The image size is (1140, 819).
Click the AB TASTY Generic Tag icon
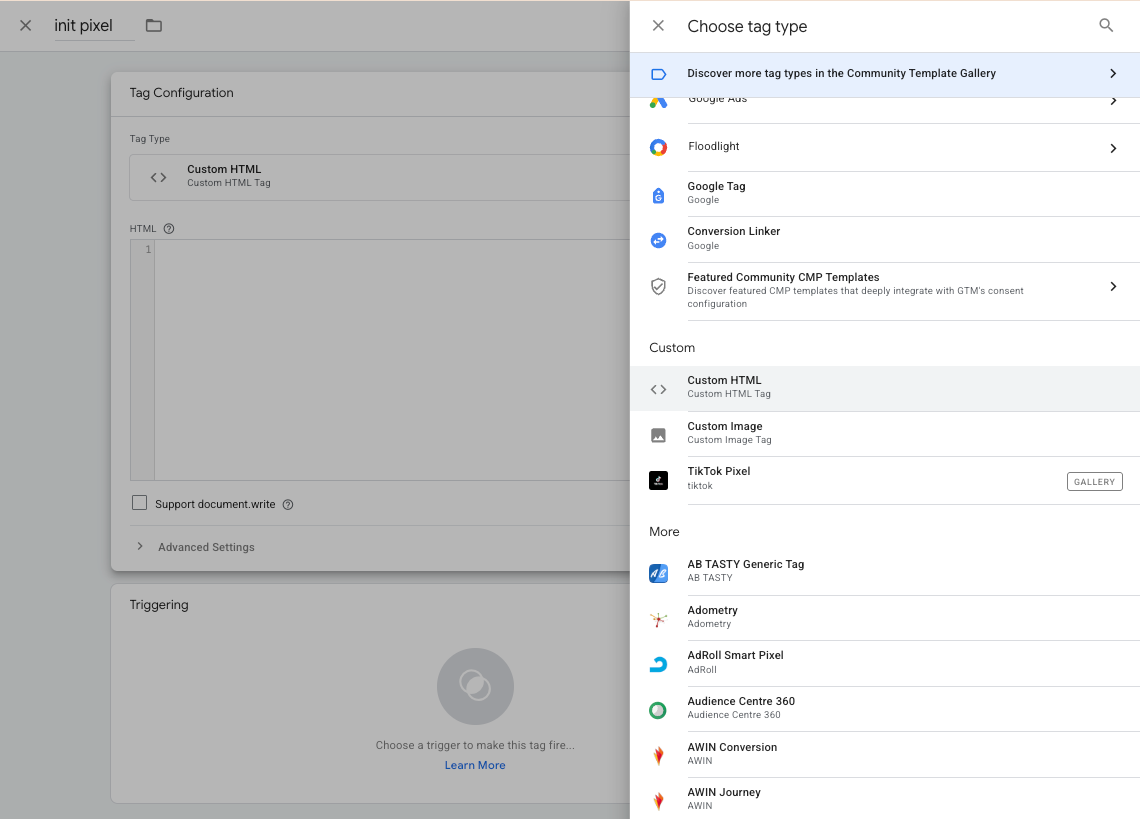pos(658,573)
